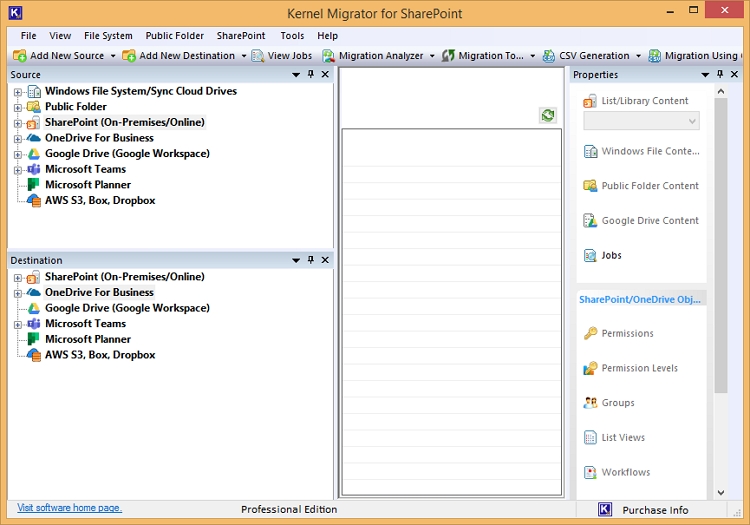
Task: Select SharePoint icon in Destination tree
Action: tap(33, 277)
